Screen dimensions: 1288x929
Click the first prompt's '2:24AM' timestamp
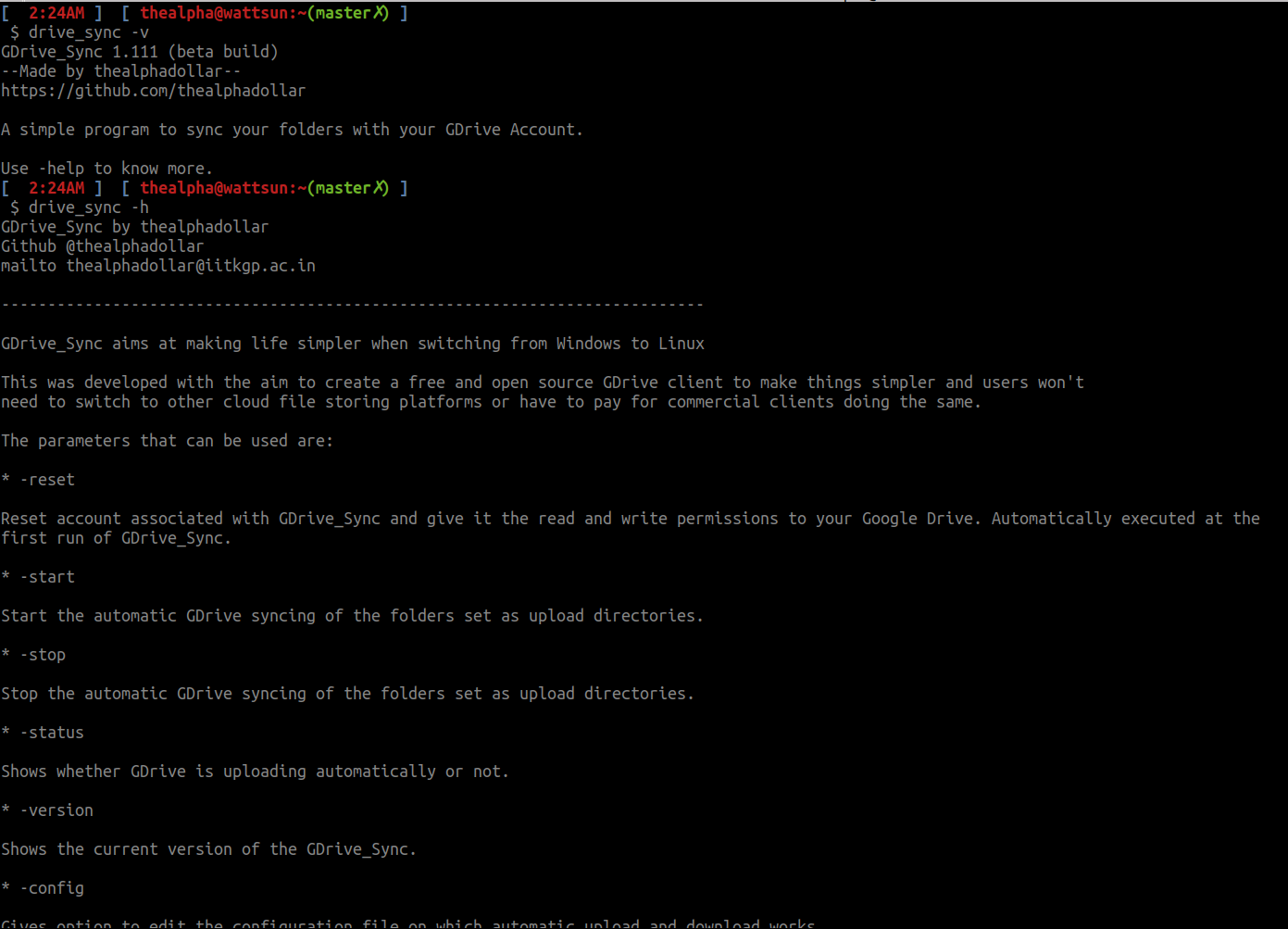tap(56, 13)
